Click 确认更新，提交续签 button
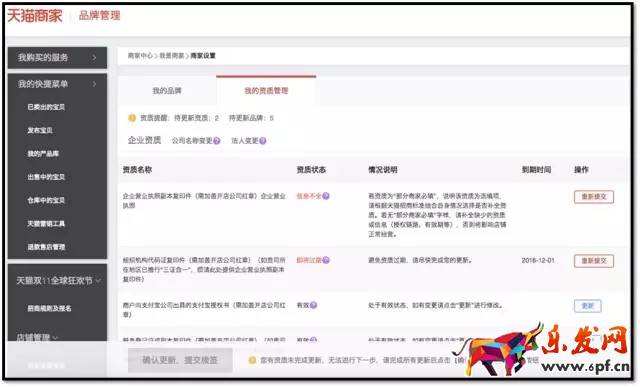 click(x=180, y=360)
